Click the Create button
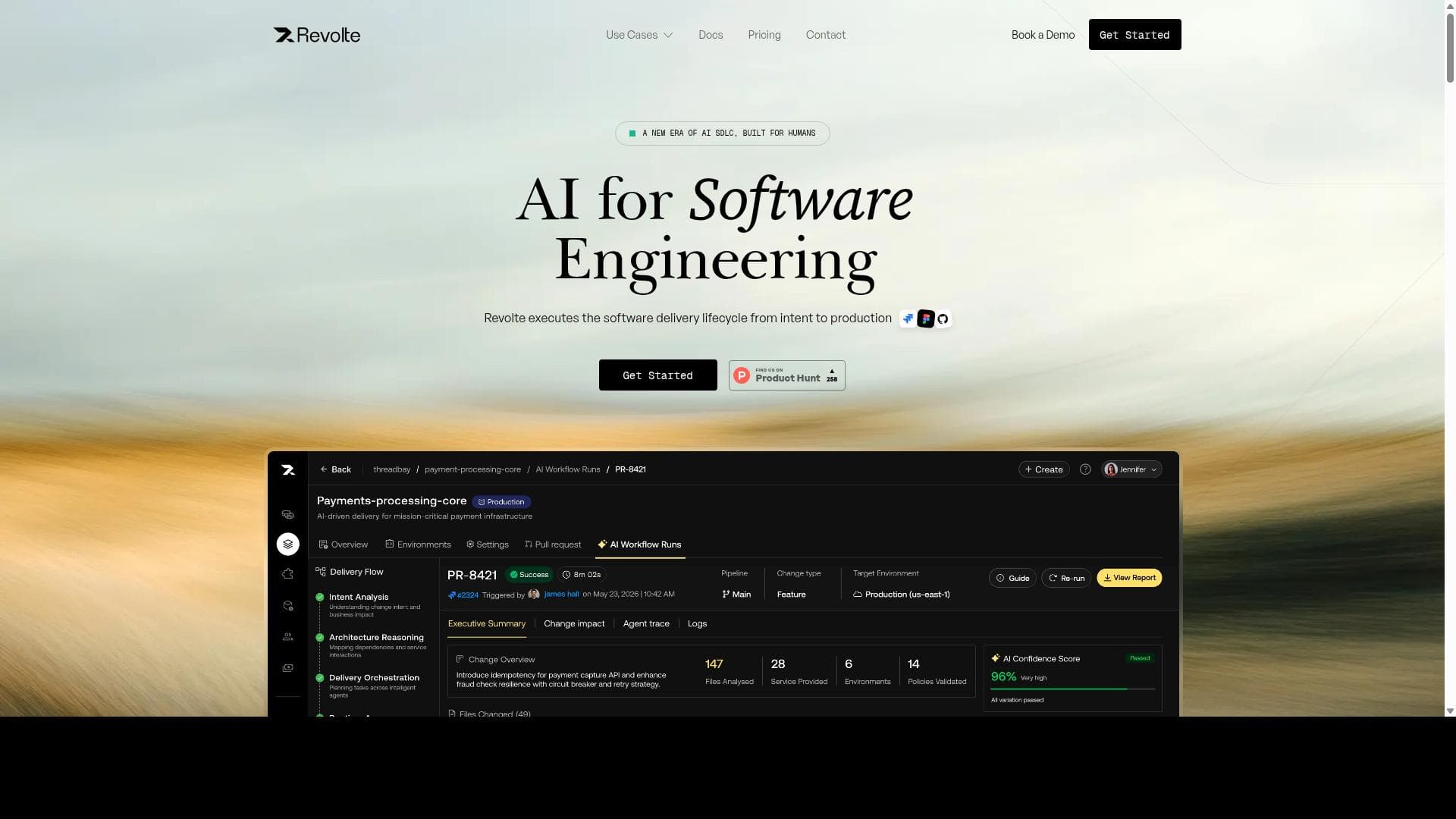The width and height of the screenshot is (1456, 819). (1043, 469)
